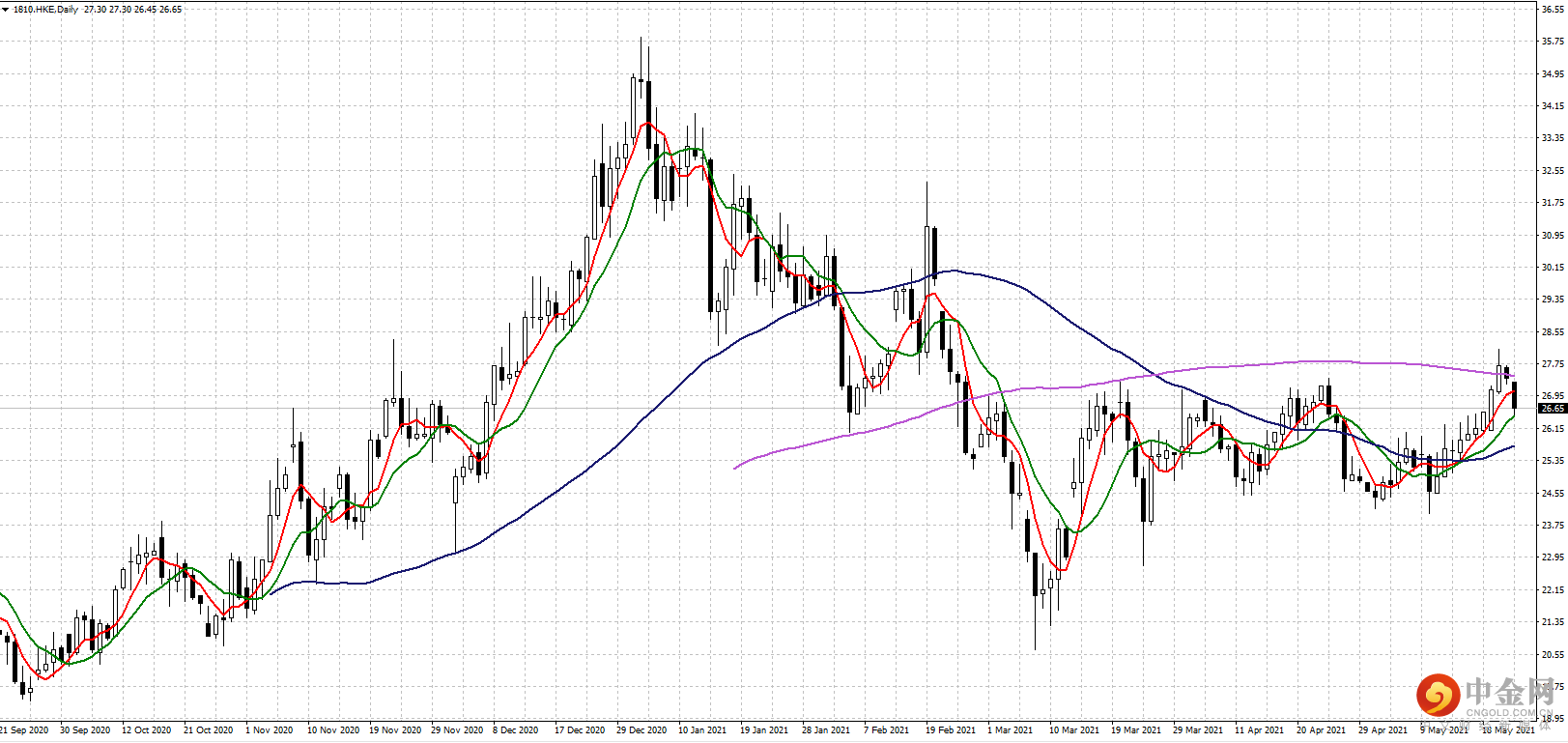This screenshot has height=743, width=1568.
Task: Click the 30.15 price axis label
Action: [1553, 268]
